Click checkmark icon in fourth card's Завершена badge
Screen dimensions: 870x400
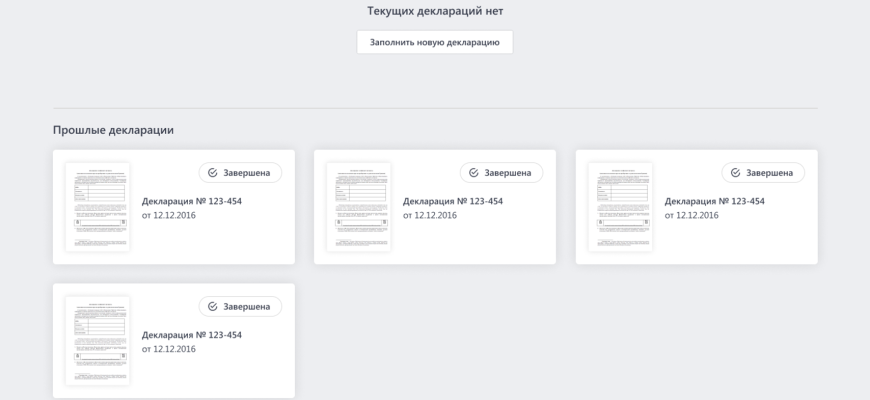212,307
